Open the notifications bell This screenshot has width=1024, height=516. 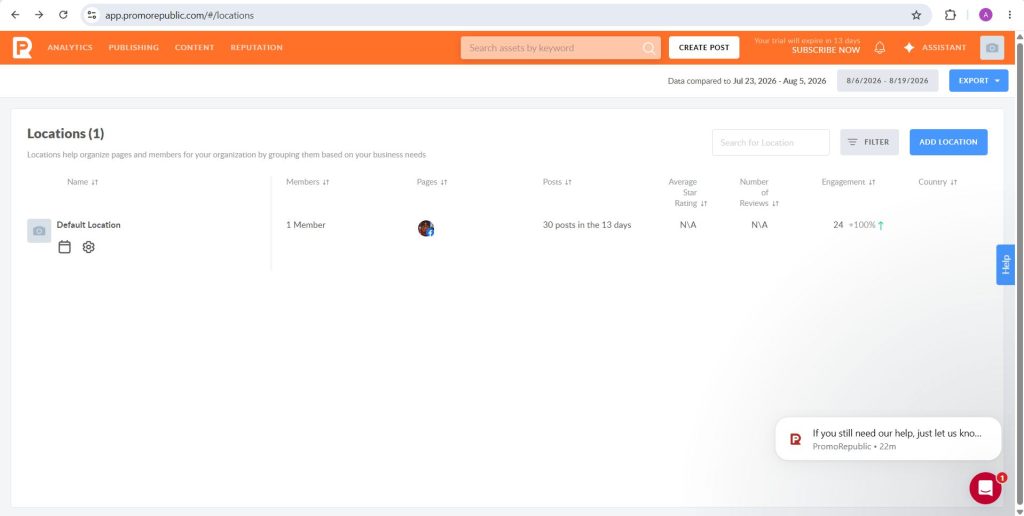880,48
